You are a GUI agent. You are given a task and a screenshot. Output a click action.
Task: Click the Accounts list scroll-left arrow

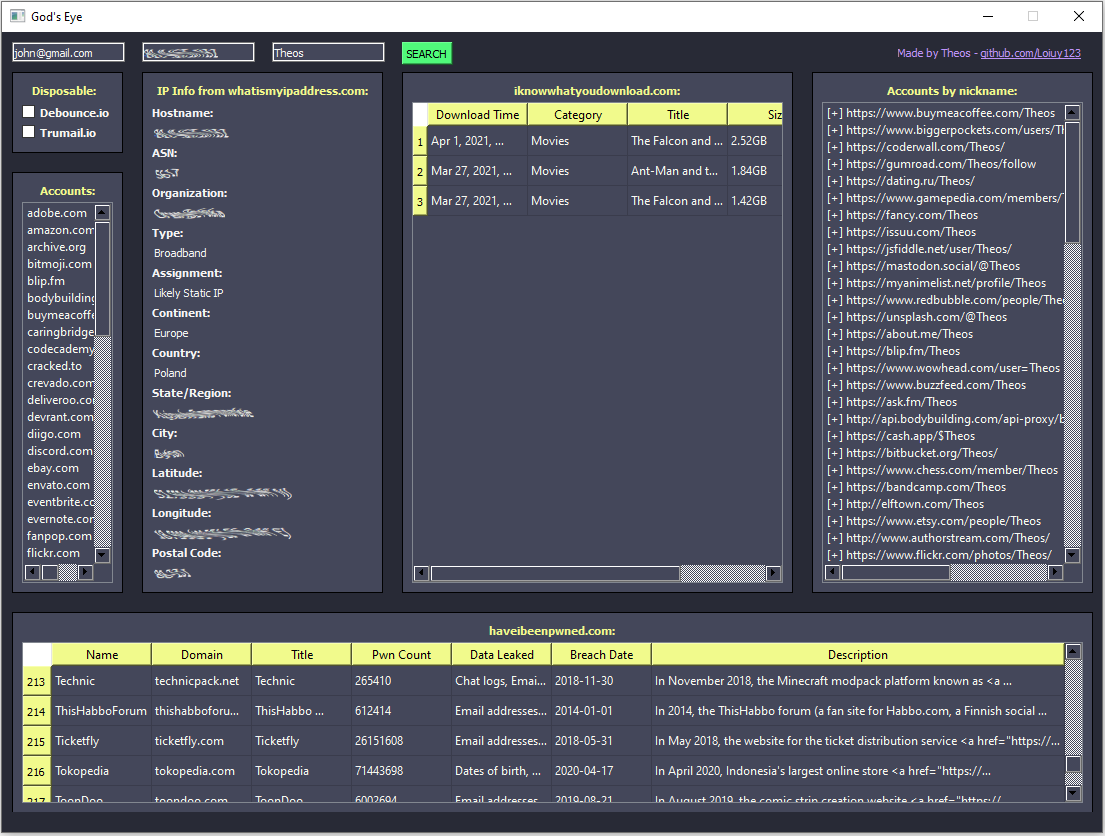[32, 572]
